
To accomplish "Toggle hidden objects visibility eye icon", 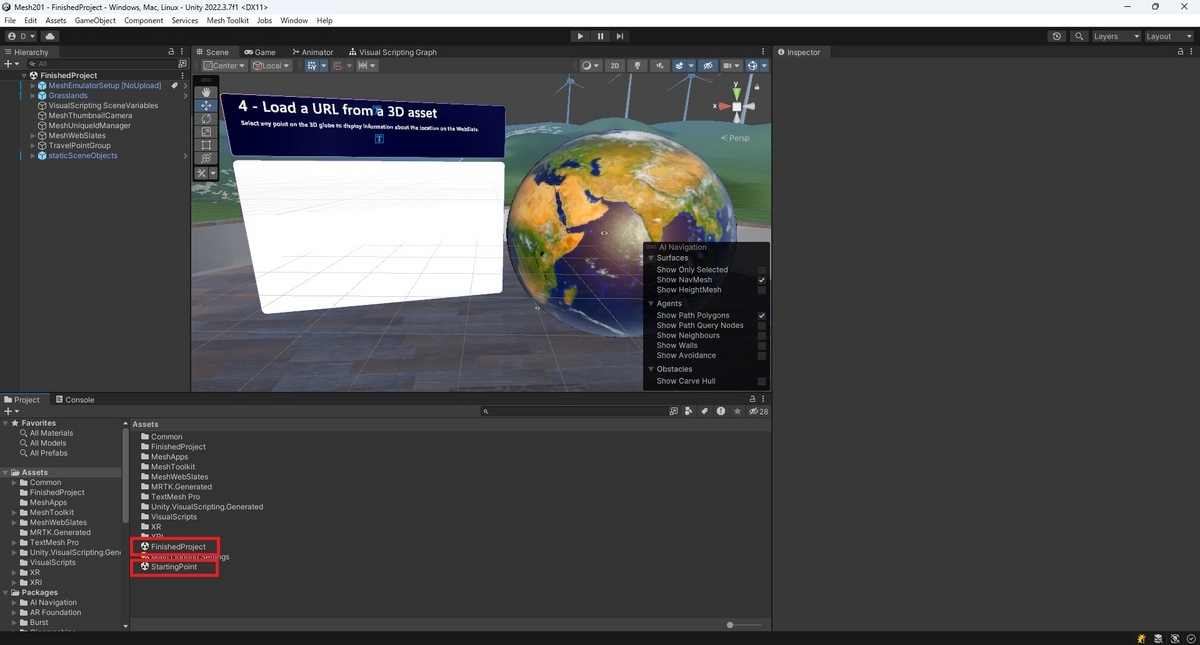I will coord(707,66).
